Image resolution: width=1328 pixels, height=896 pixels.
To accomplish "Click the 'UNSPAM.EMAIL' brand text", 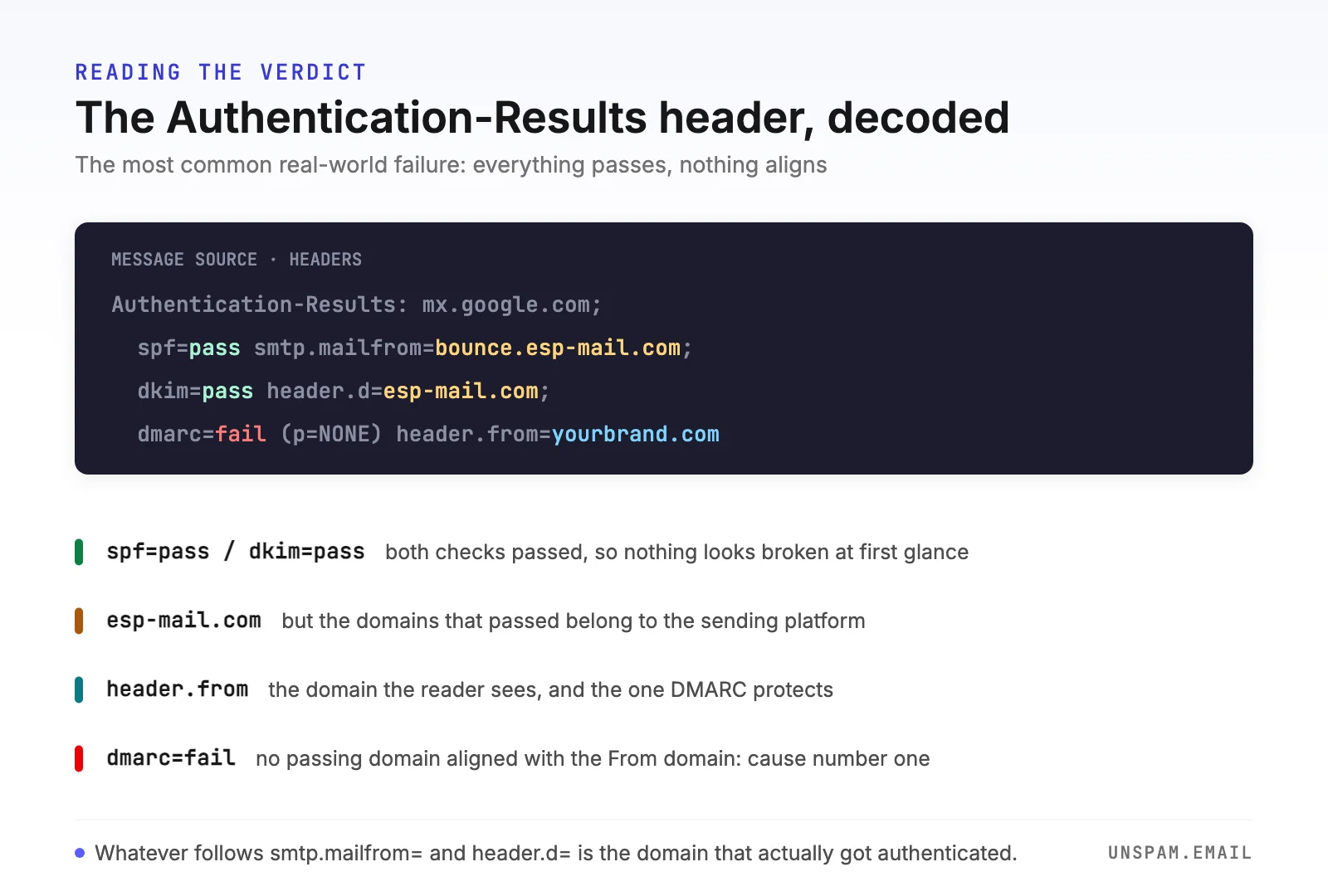I will [1179, 853].
